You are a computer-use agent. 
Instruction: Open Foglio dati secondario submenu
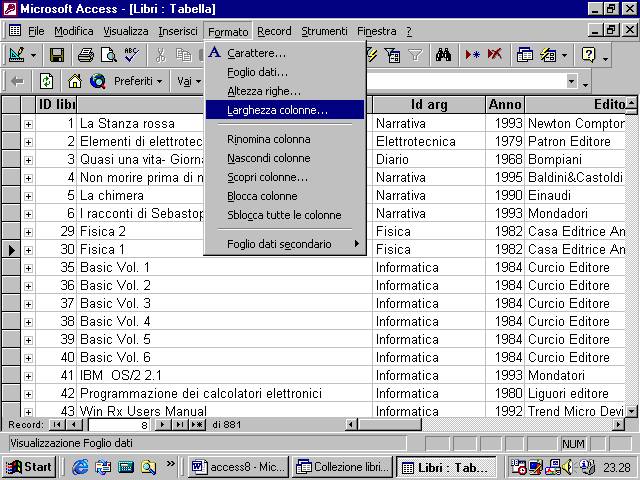[x=284, y=244]
